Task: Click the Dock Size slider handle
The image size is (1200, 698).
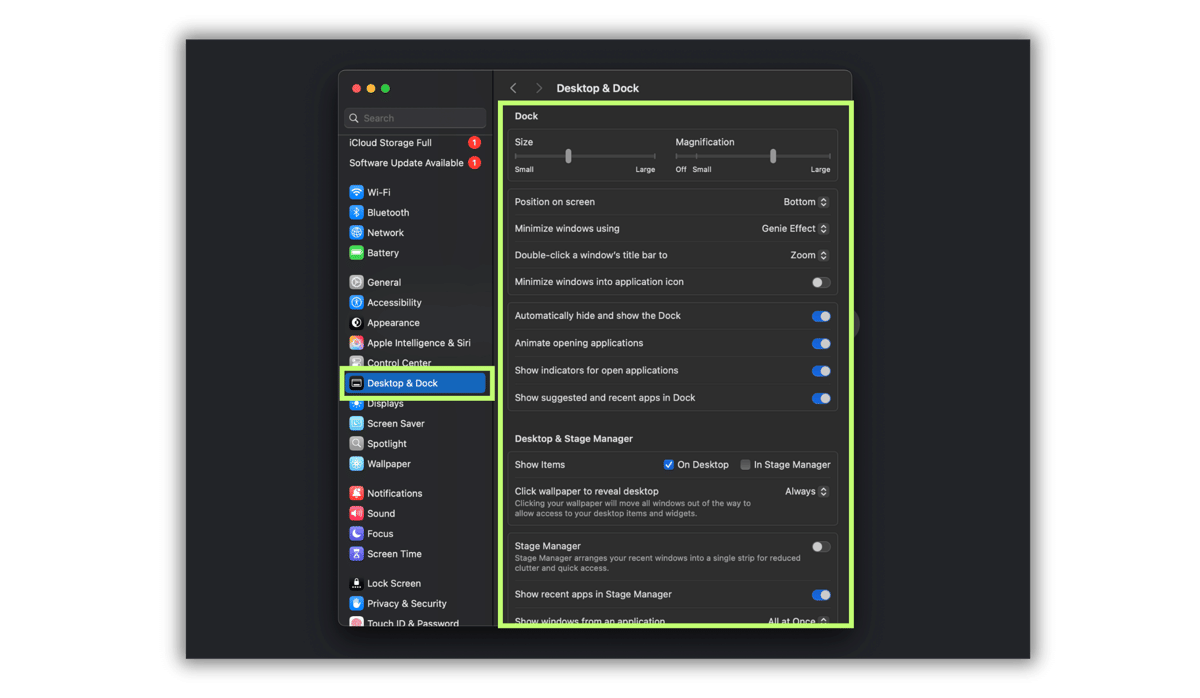Action: click(x=568, y=156)
